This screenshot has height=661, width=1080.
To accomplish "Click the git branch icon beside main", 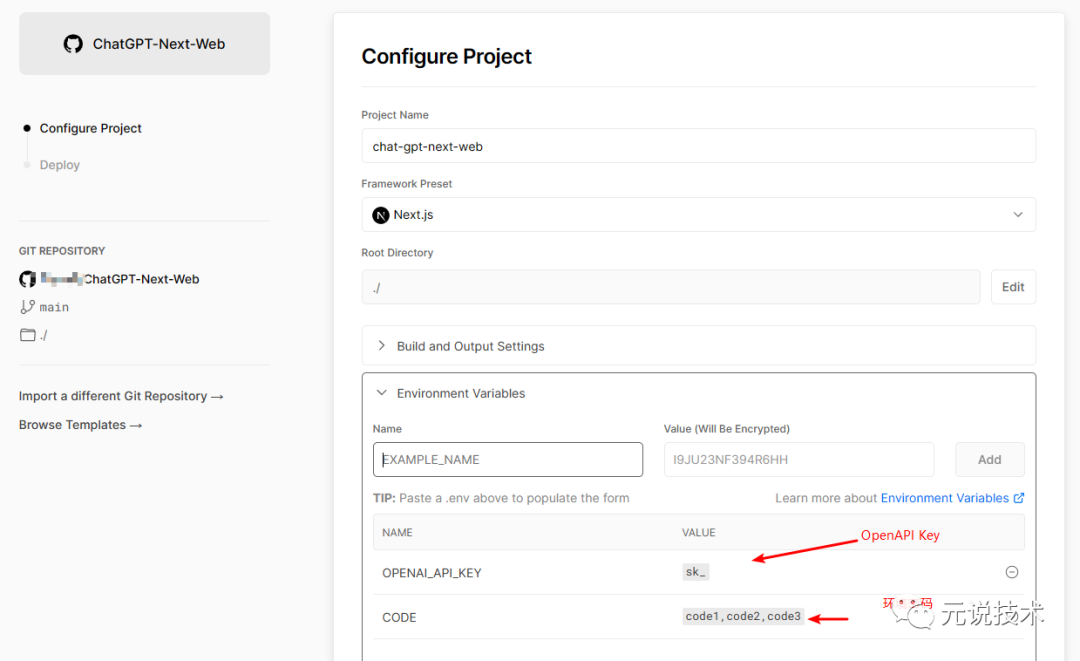I will [x=27, y=307].
